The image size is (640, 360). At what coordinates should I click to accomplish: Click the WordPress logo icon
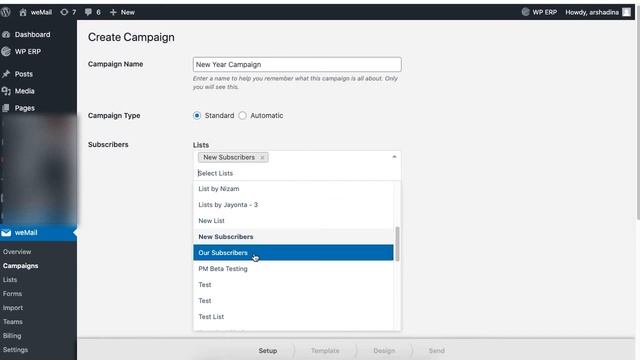(x=6, y=12)
